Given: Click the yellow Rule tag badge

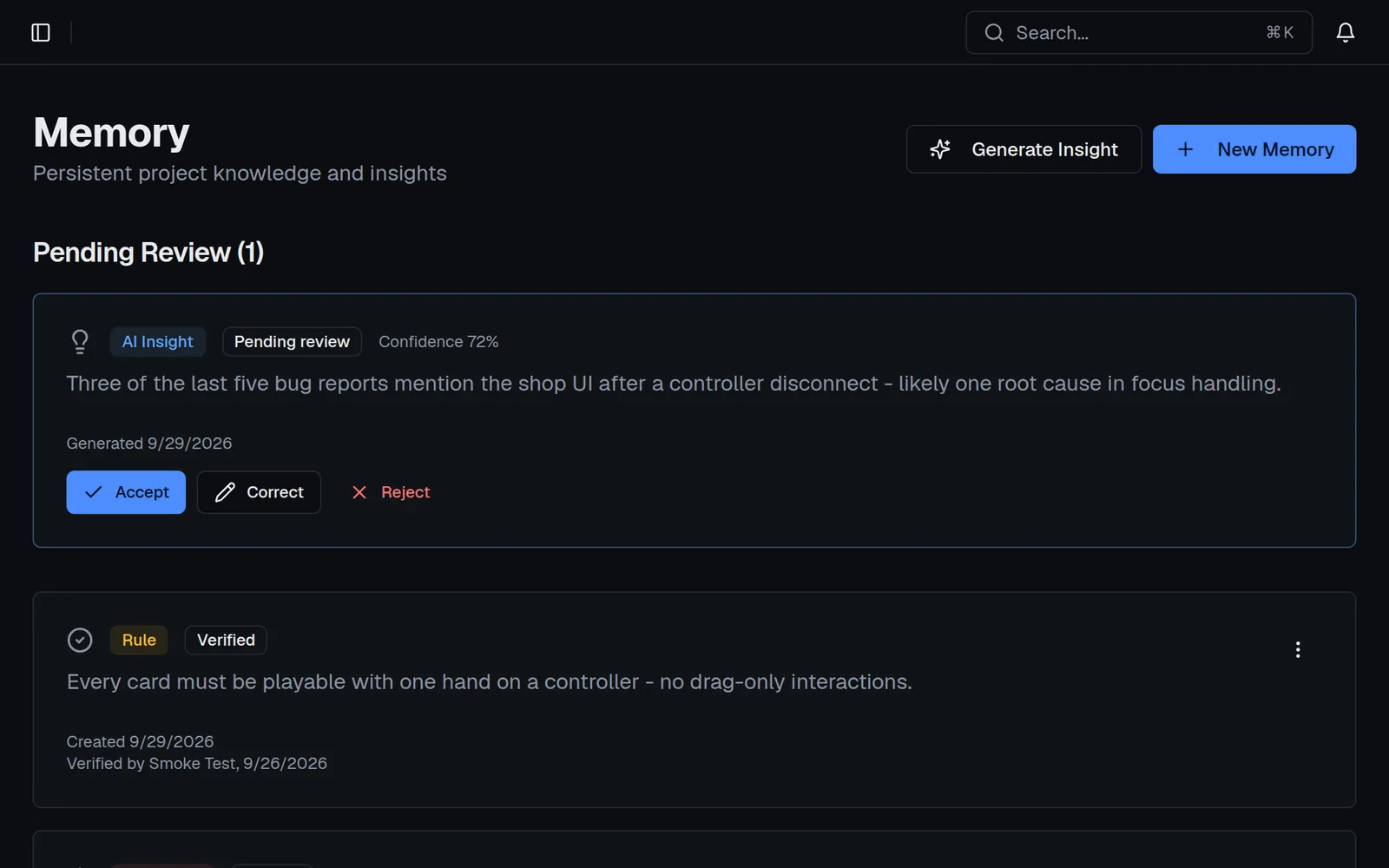Looking at the screenshot, I should tap(139, 641).
